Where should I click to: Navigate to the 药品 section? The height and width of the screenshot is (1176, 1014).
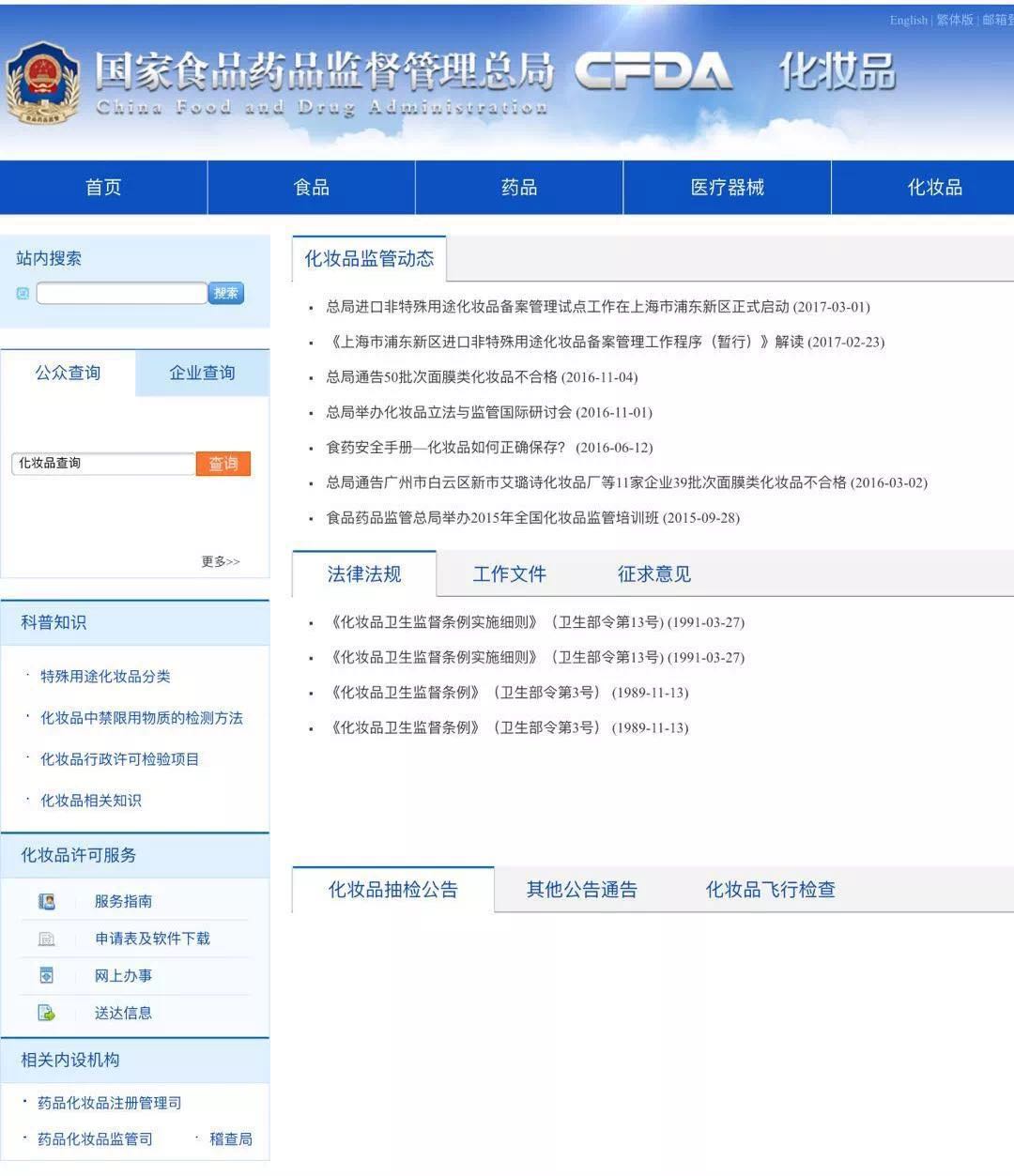(x=518, y=188)
